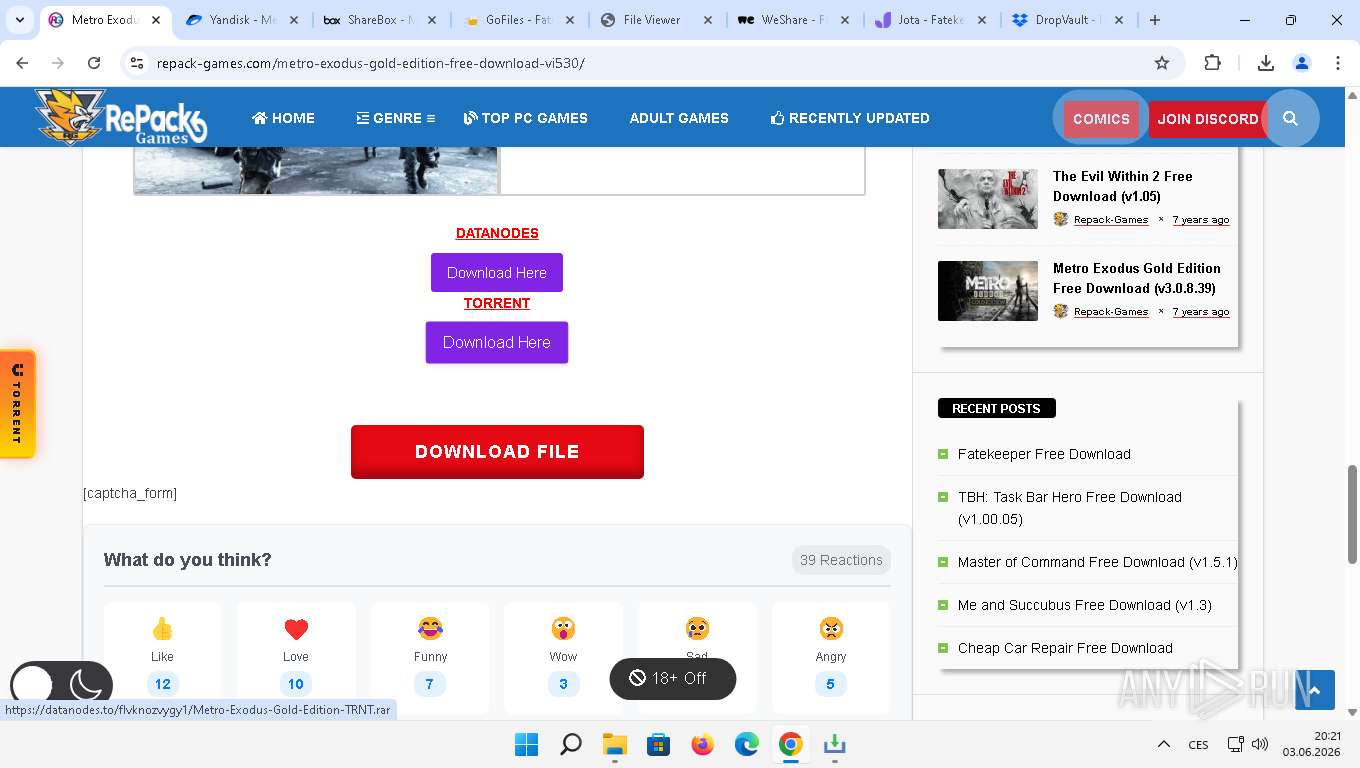Open browser Downloads icon
Viewport: 1360px width, 768px height.
pyautogui.click(x=1266, y=63)
